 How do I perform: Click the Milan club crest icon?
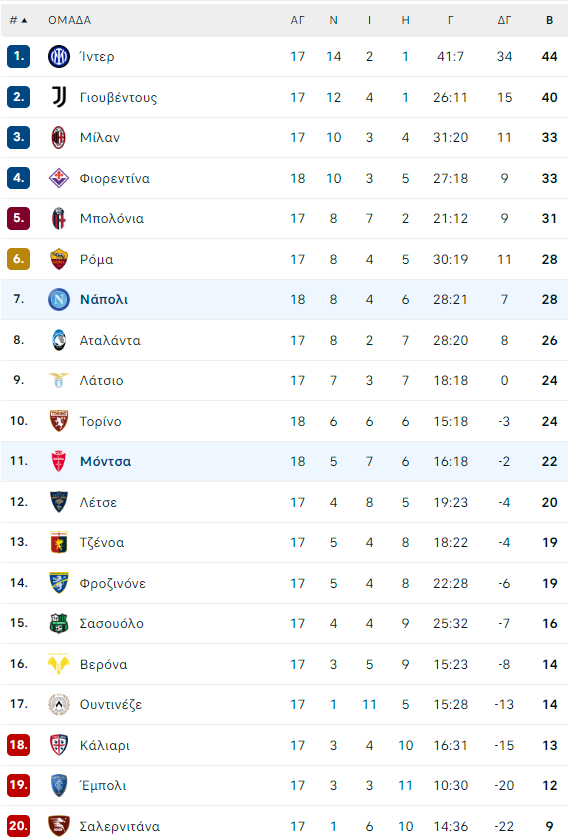(58, 138)
